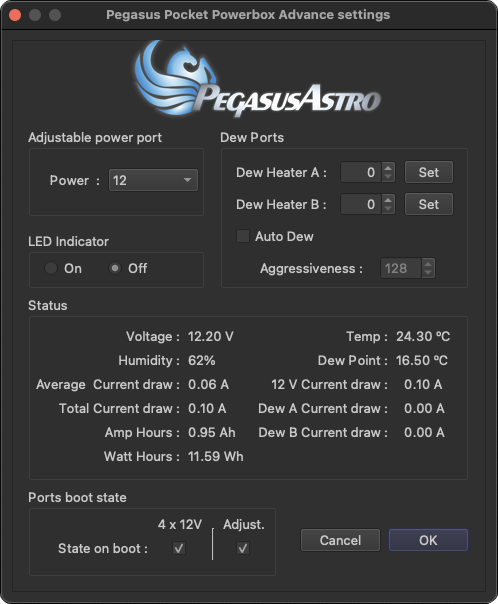Click the Amp Hours value 0.95 Ah
Screen dimensions: 498x604
211,432
